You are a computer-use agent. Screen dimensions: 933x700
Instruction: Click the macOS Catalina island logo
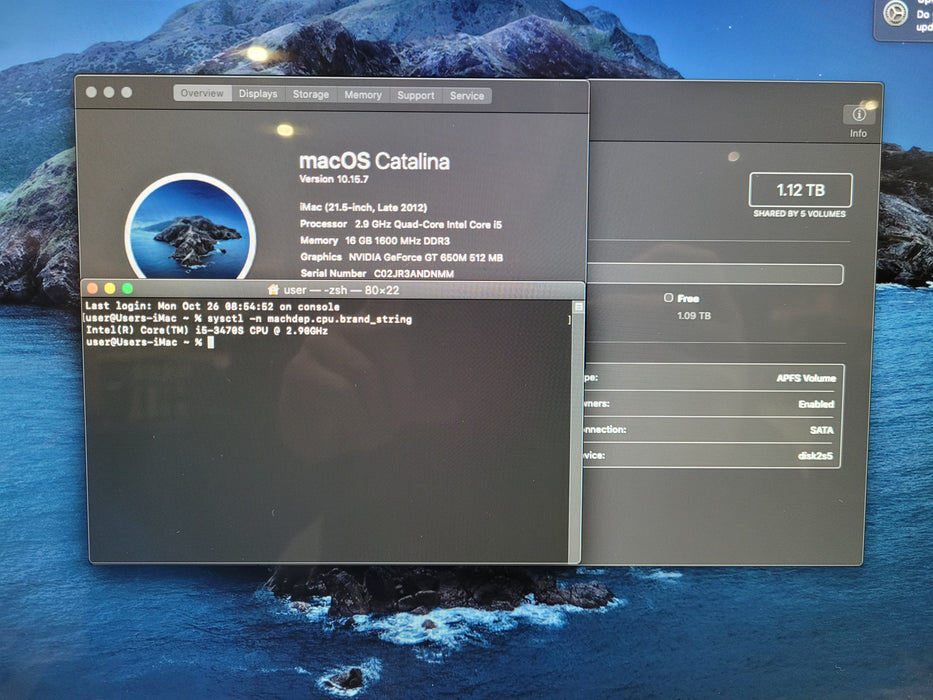pos(190,228)
